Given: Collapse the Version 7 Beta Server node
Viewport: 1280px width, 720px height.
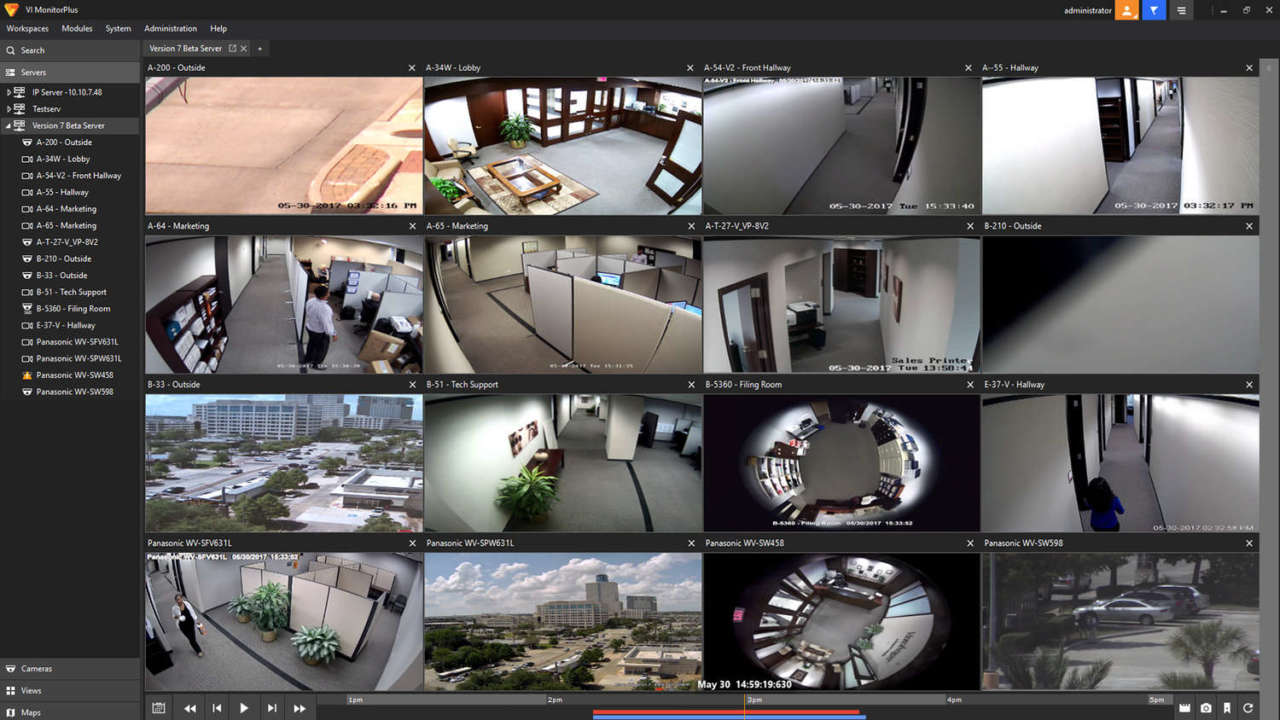Looking at the screenshot, I should click(x=8, y=126).
